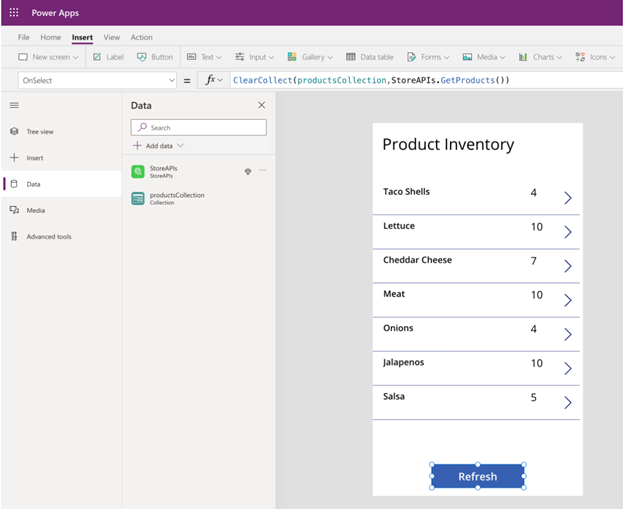624x515 pixels.
Task: Open the Taco Shells row arrow
Action: tap(568, 197)
